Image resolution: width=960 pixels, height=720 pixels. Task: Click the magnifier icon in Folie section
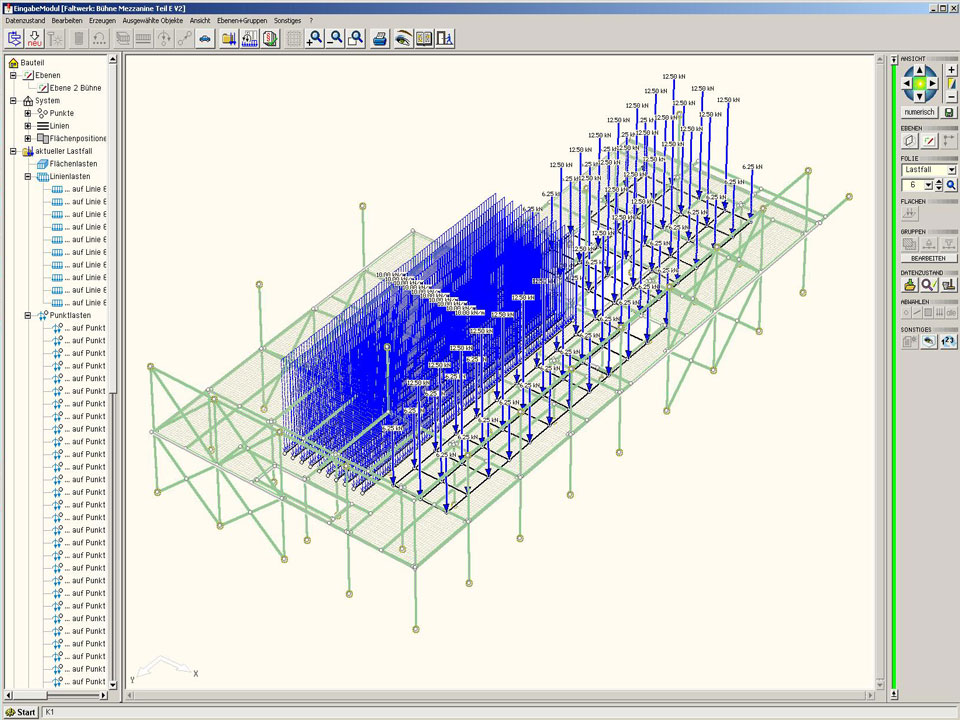951,185
